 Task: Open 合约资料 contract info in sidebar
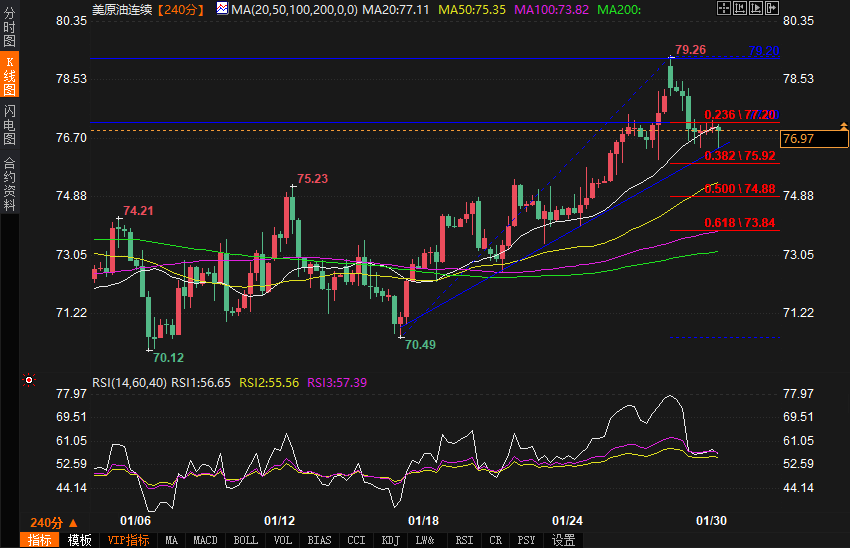click(x=9, y=183)
